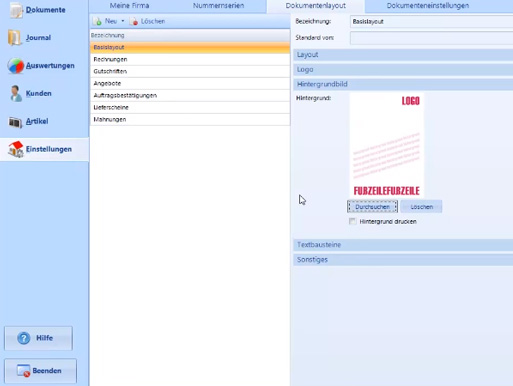Open the Kunden person icon

click(15, 93)
